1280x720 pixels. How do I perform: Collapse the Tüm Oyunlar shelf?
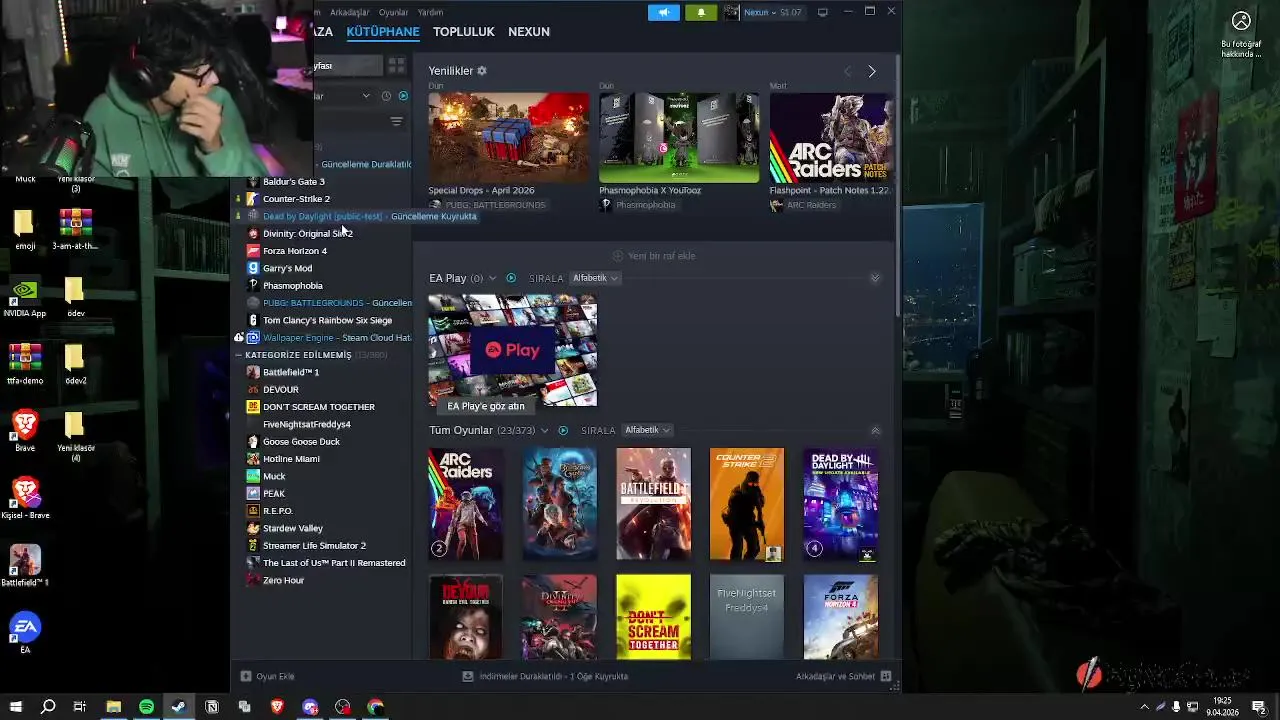click(x=875, y=430)
